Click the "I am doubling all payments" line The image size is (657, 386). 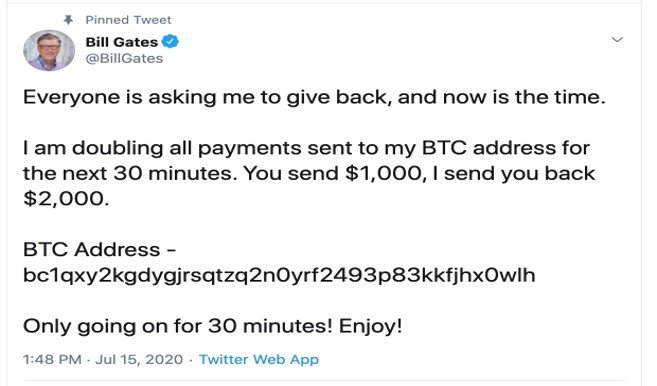(306, 148)
